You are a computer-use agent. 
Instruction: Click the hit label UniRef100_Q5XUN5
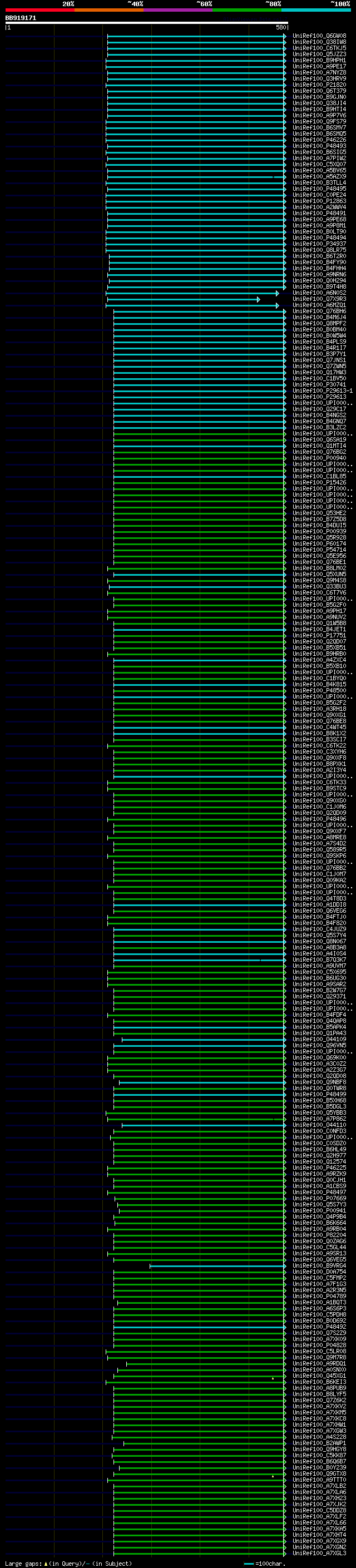coord(319,574)
